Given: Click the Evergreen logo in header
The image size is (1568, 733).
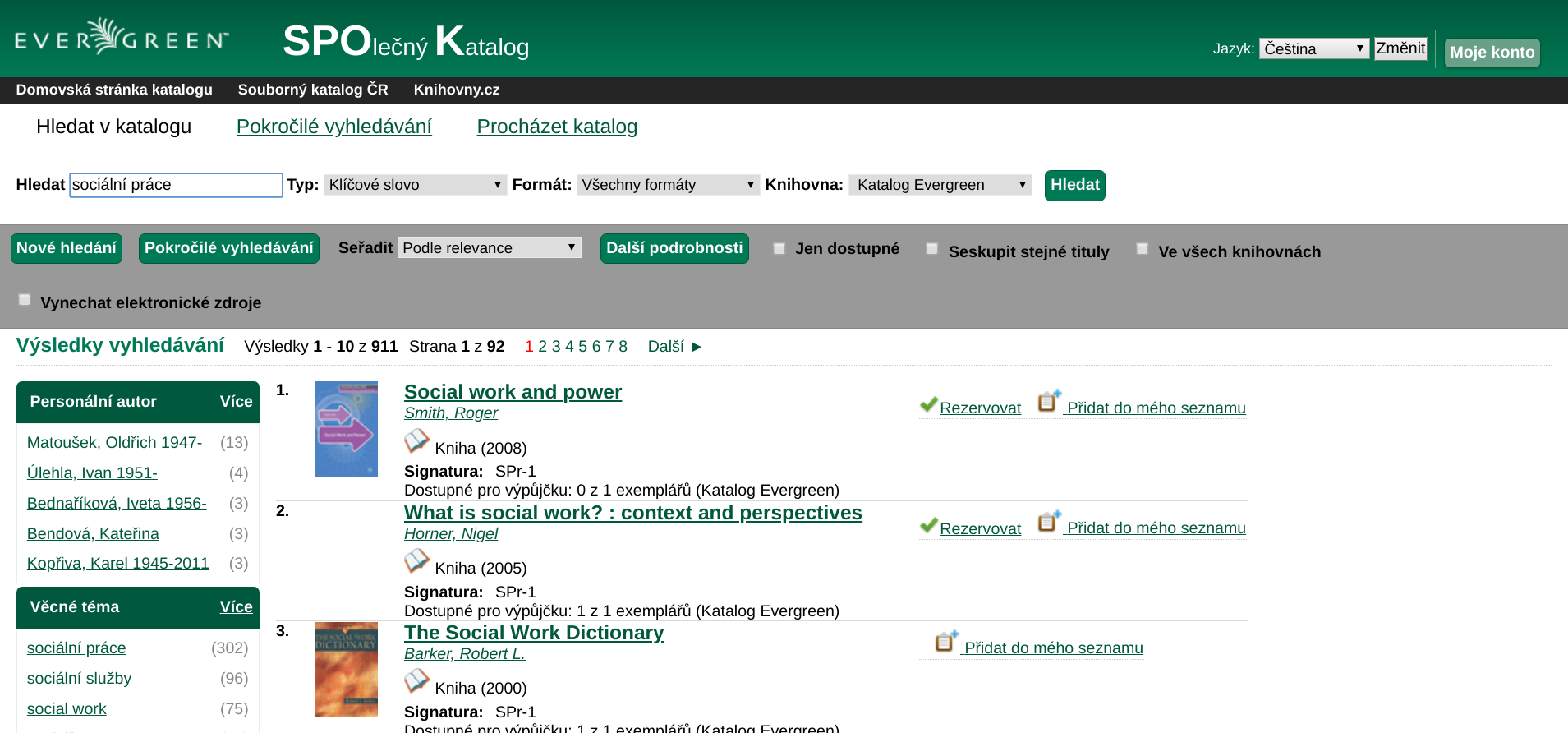Looking at the screenshot, I should [x=122, y=37].
